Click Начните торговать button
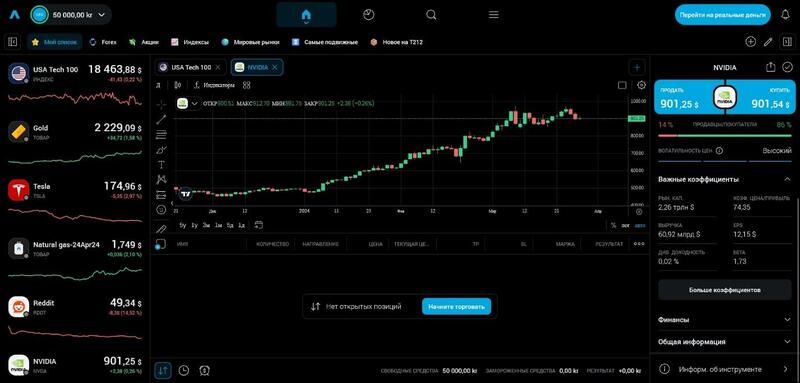 (x=456, y=307)
